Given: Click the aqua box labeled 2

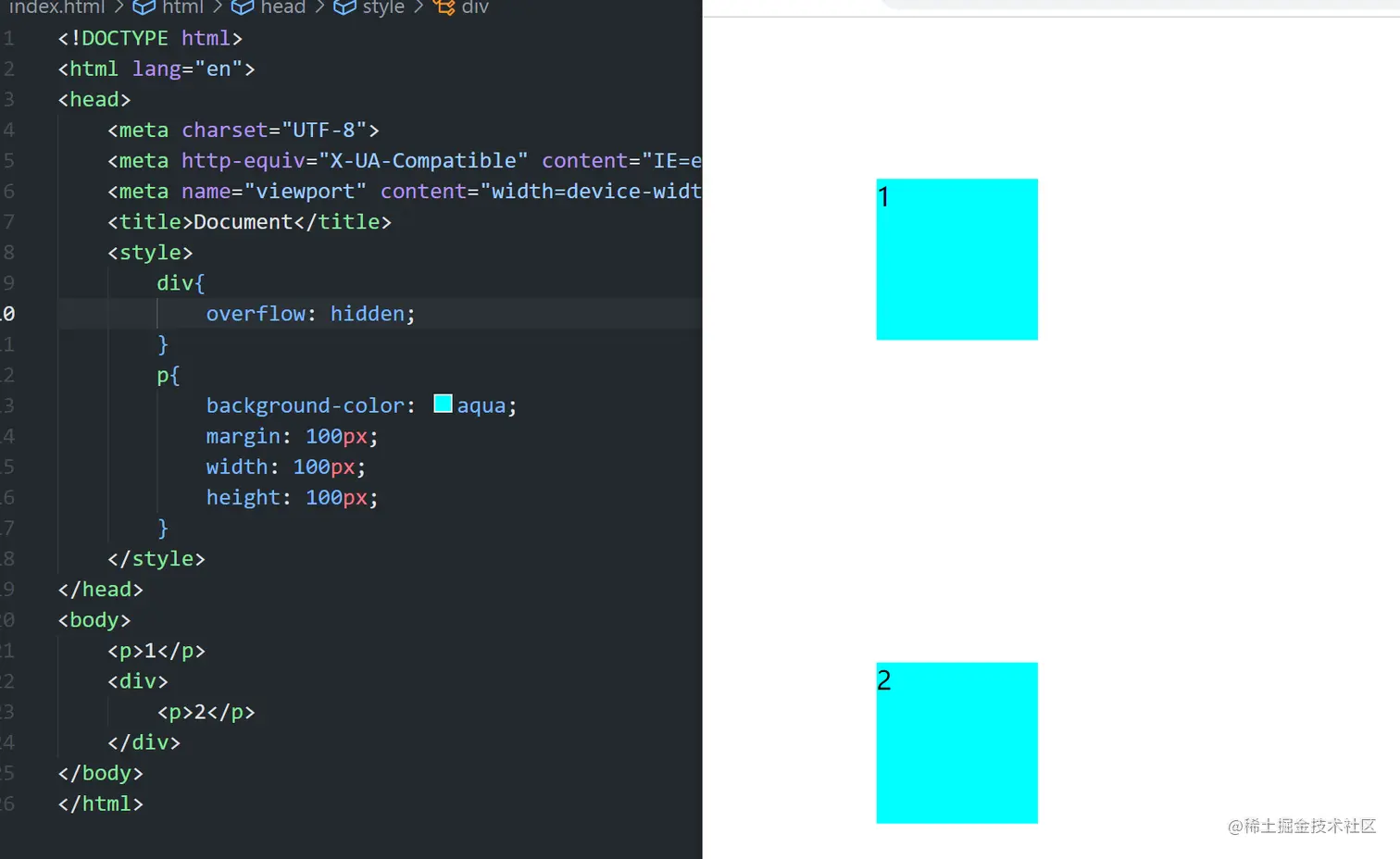Looking at the screenshot, I should pos(956,742).
